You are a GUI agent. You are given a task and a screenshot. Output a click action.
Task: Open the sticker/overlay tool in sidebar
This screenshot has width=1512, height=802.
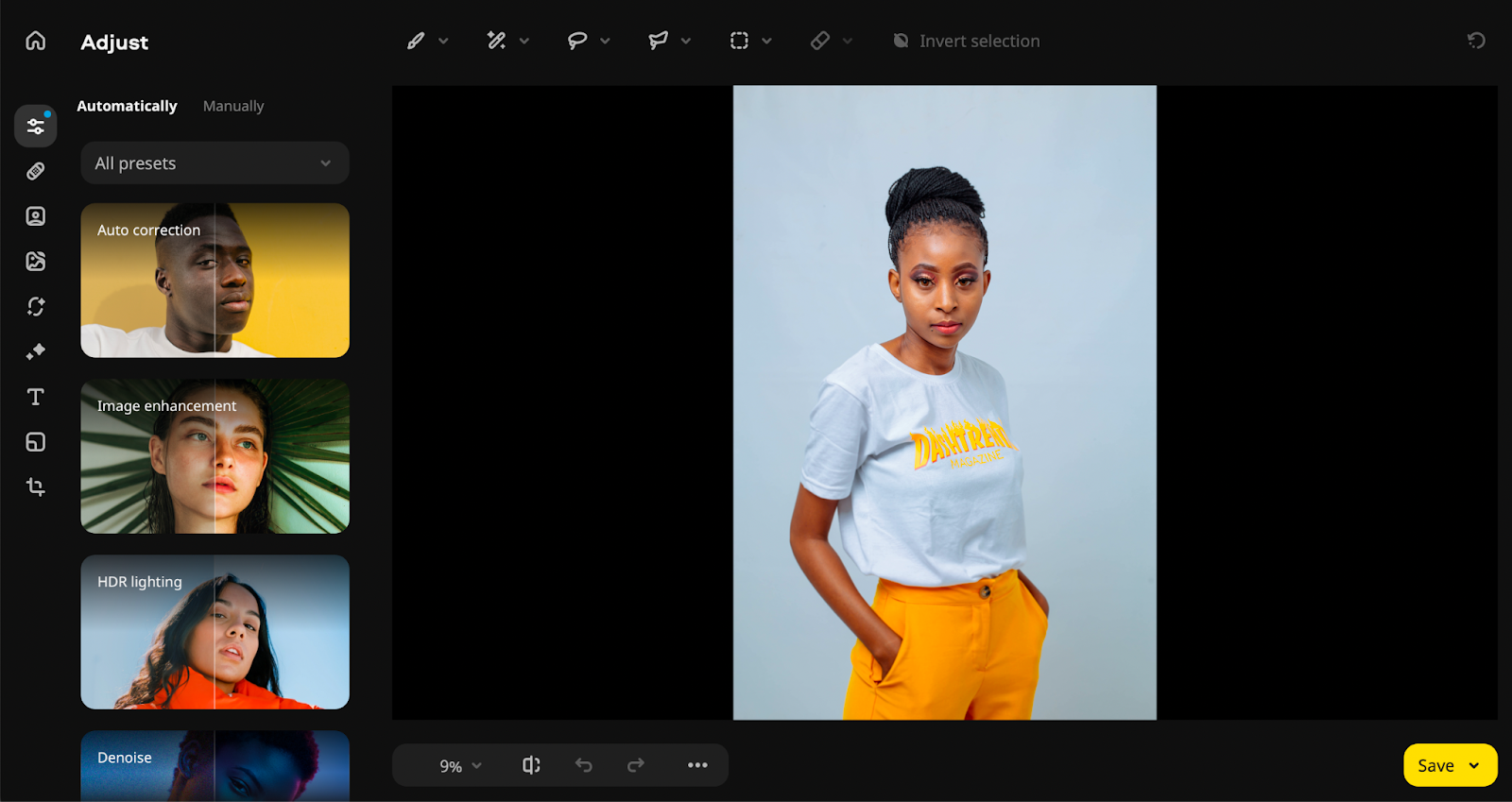point(36,442)
